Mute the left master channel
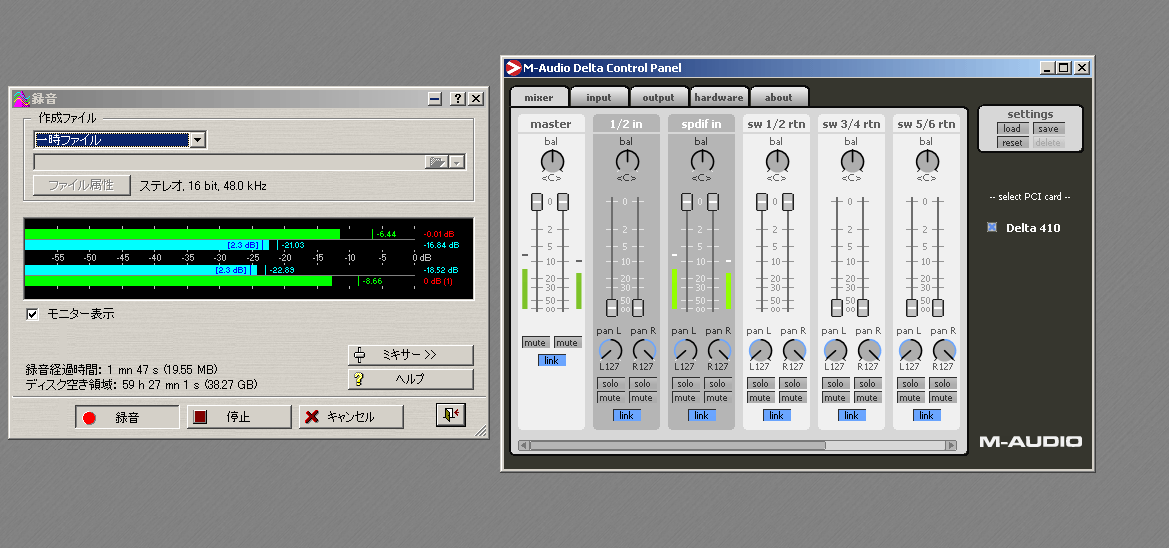The image size is (1169, 548). (x=535, y=342)
